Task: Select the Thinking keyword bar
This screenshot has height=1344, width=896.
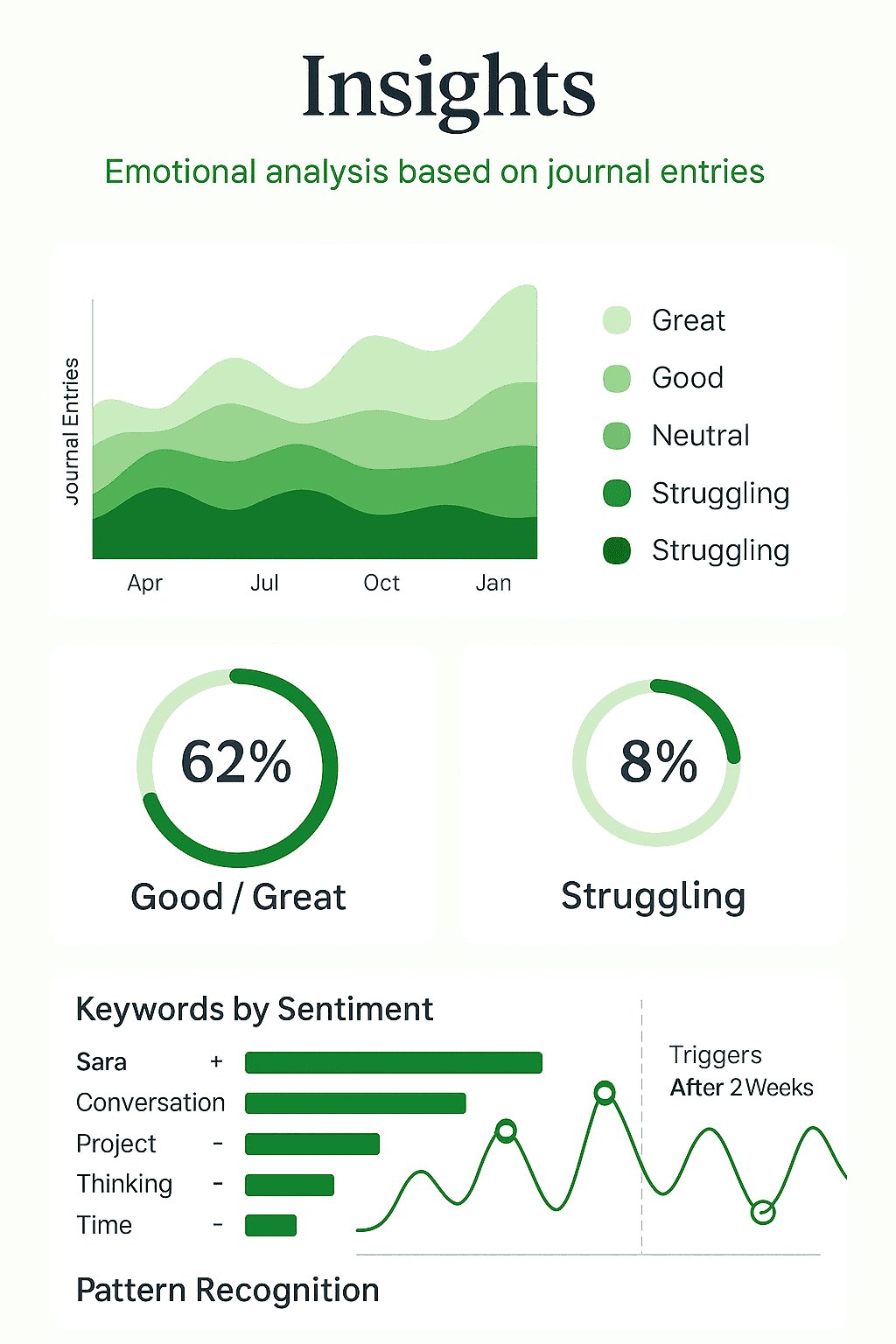Action: tap(290, 1185)
